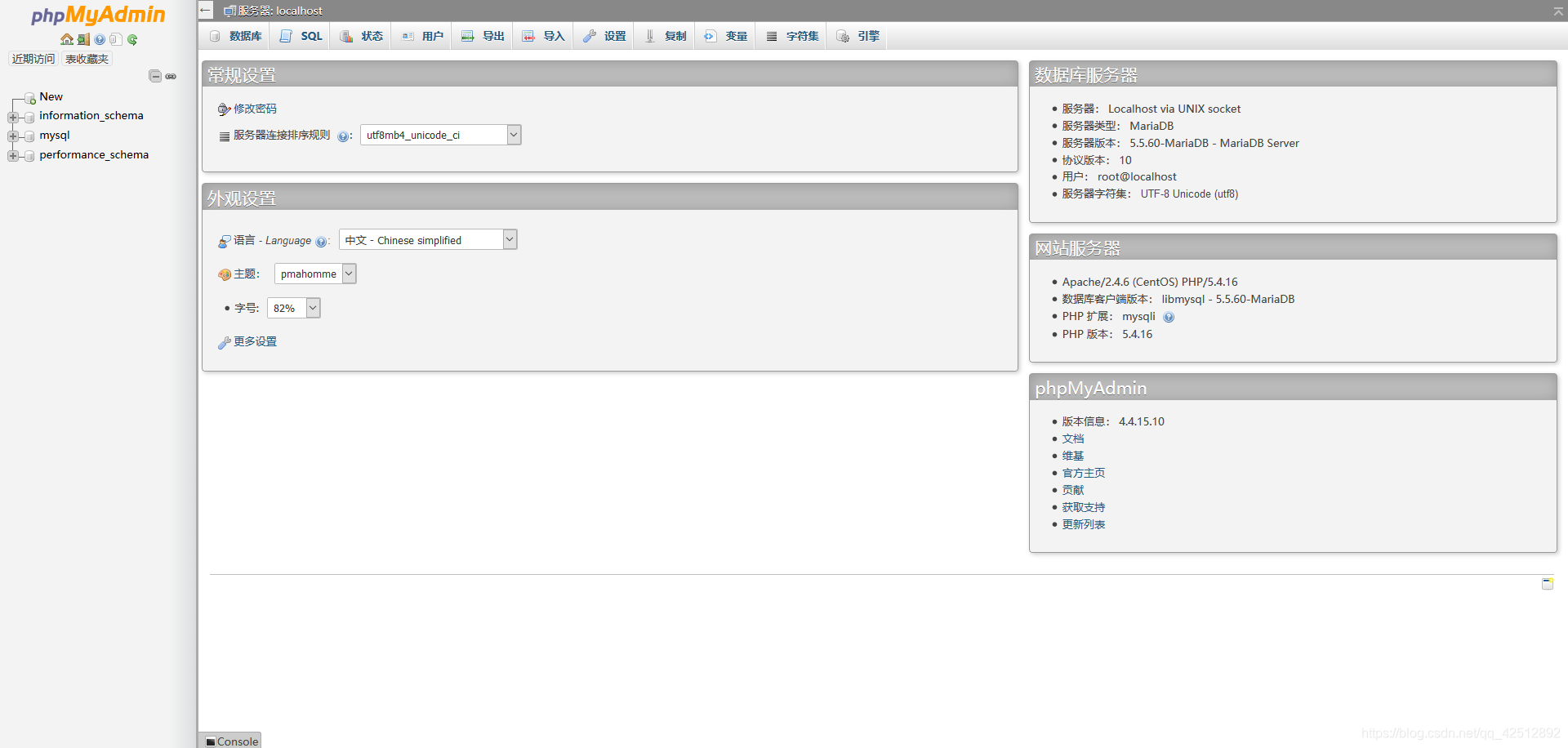Open the 导出 tab
This screenshot has width=1568, height=748.
pos(483,36)
